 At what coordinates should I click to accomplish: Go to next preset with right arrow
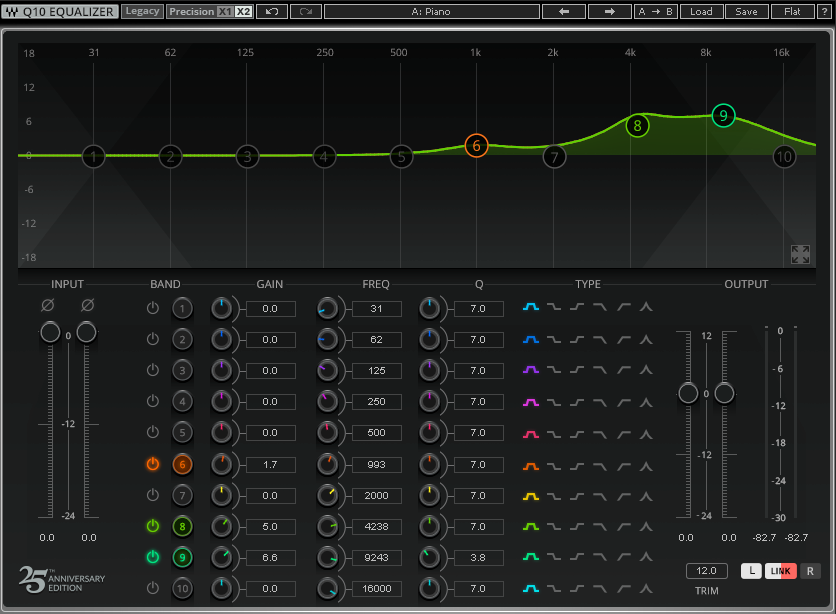(x=609, y=11)
